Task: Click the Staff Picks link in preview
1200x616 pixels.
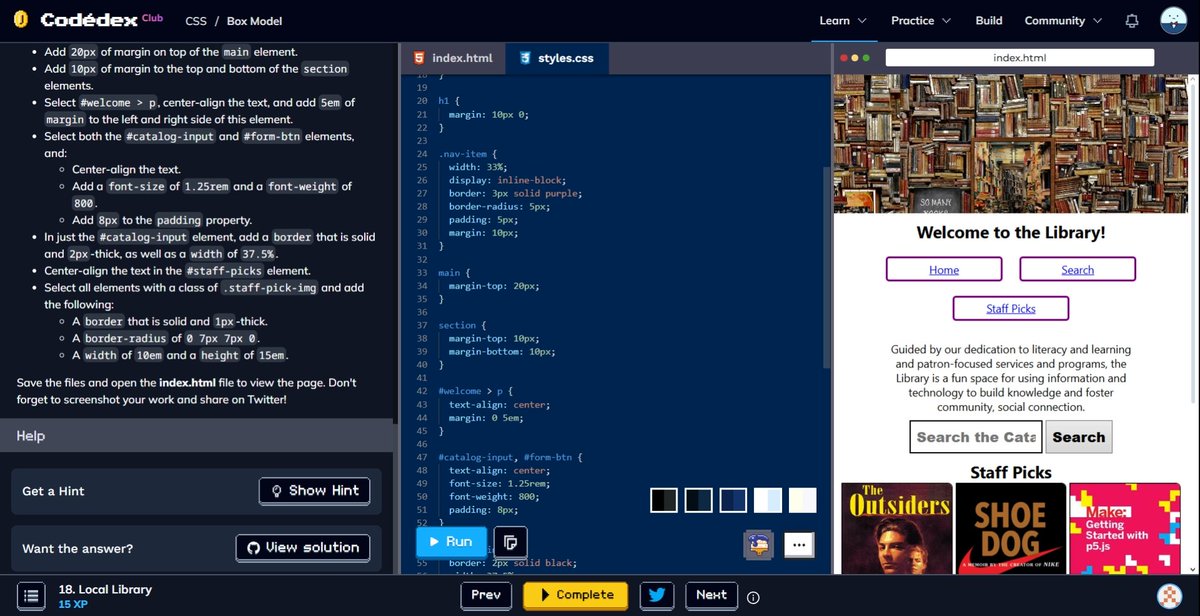Action: [1011, 308]
